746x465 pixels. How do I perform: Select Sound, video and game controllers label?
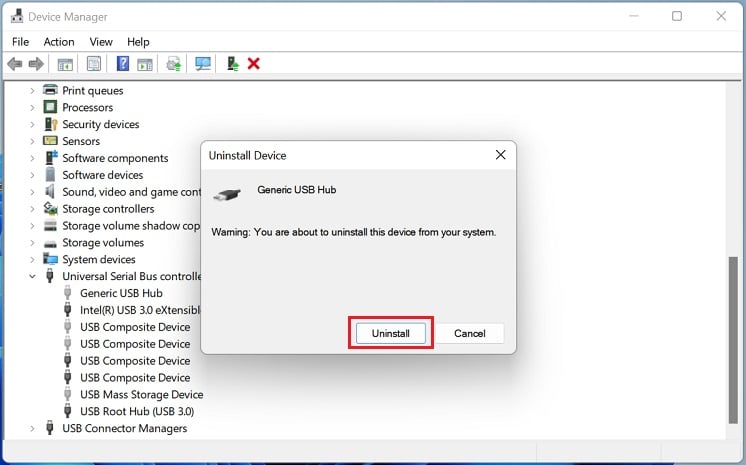pos(131,191)
